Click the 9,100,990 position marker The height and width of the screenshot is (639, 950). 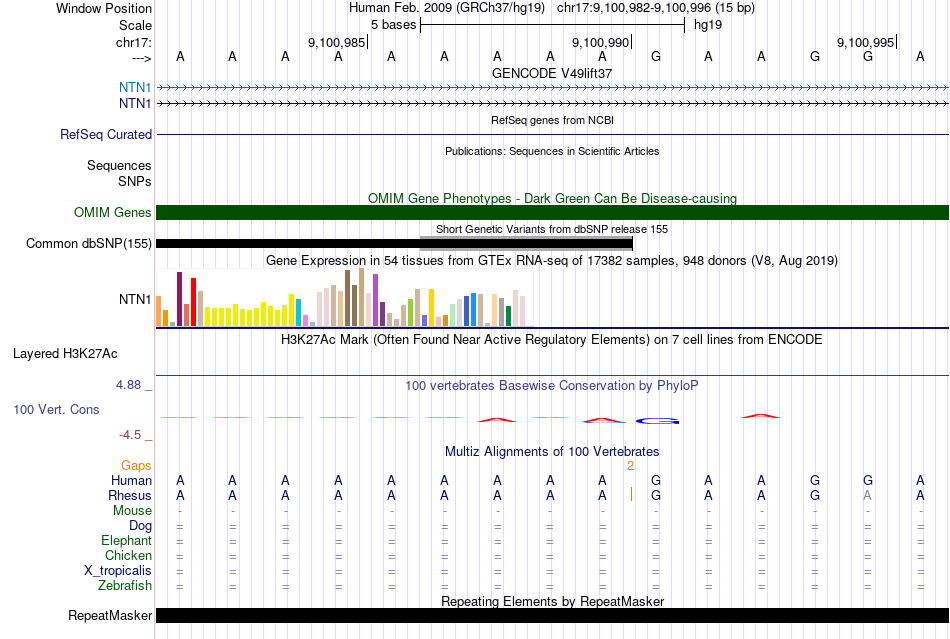click(601, 42)
